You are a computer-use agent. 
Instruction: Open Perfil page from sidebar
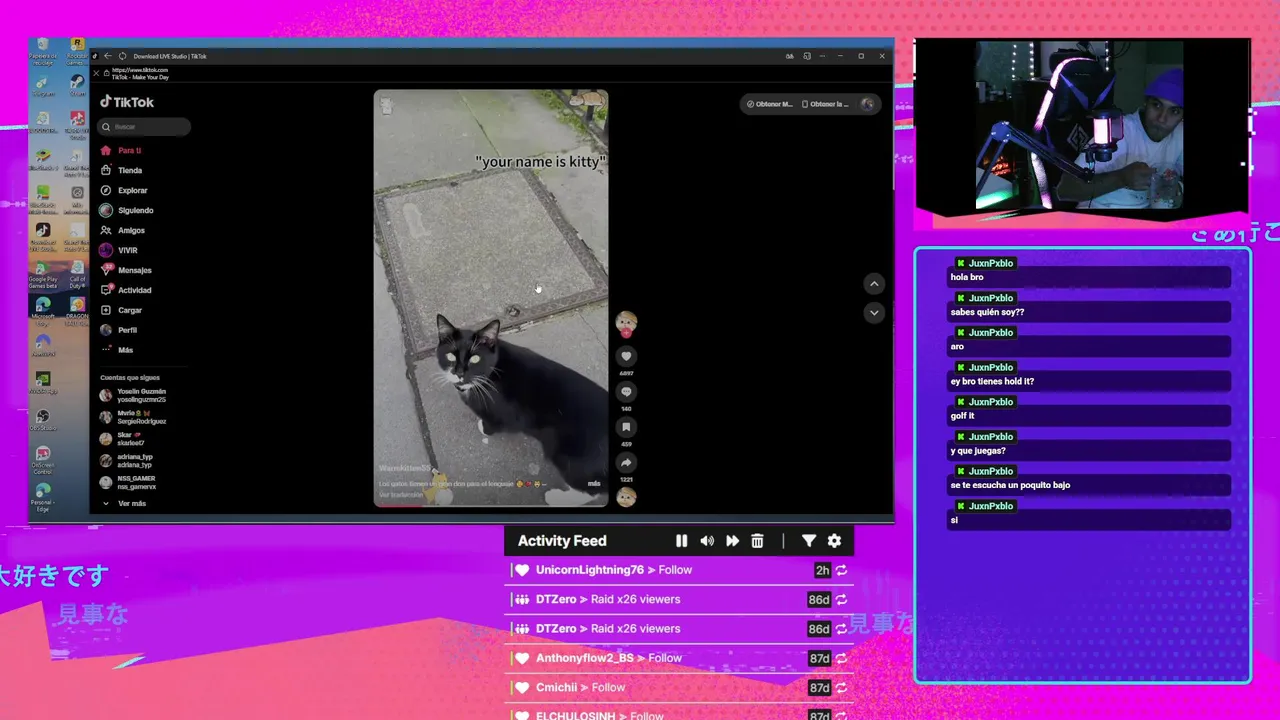(x=119, y=330)
